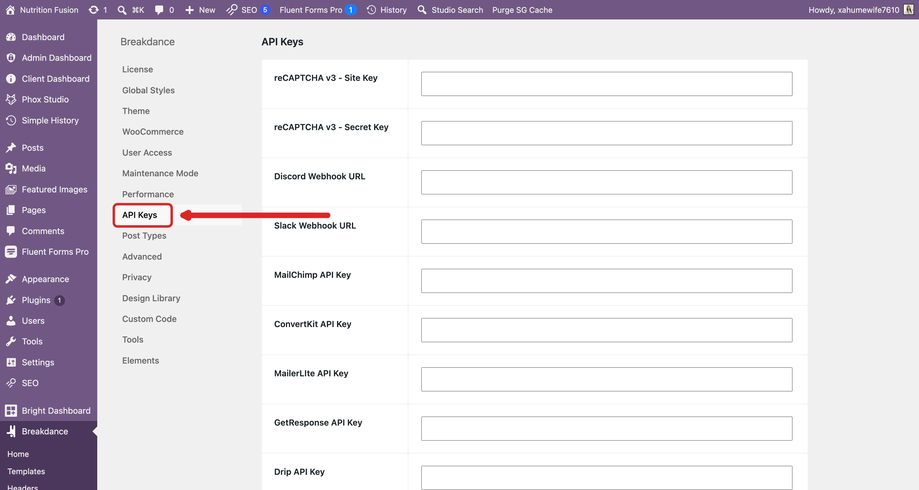Click Purge SG Cache in admin bar
Screen dimensions: 919x490
click(x=522, y=10)
